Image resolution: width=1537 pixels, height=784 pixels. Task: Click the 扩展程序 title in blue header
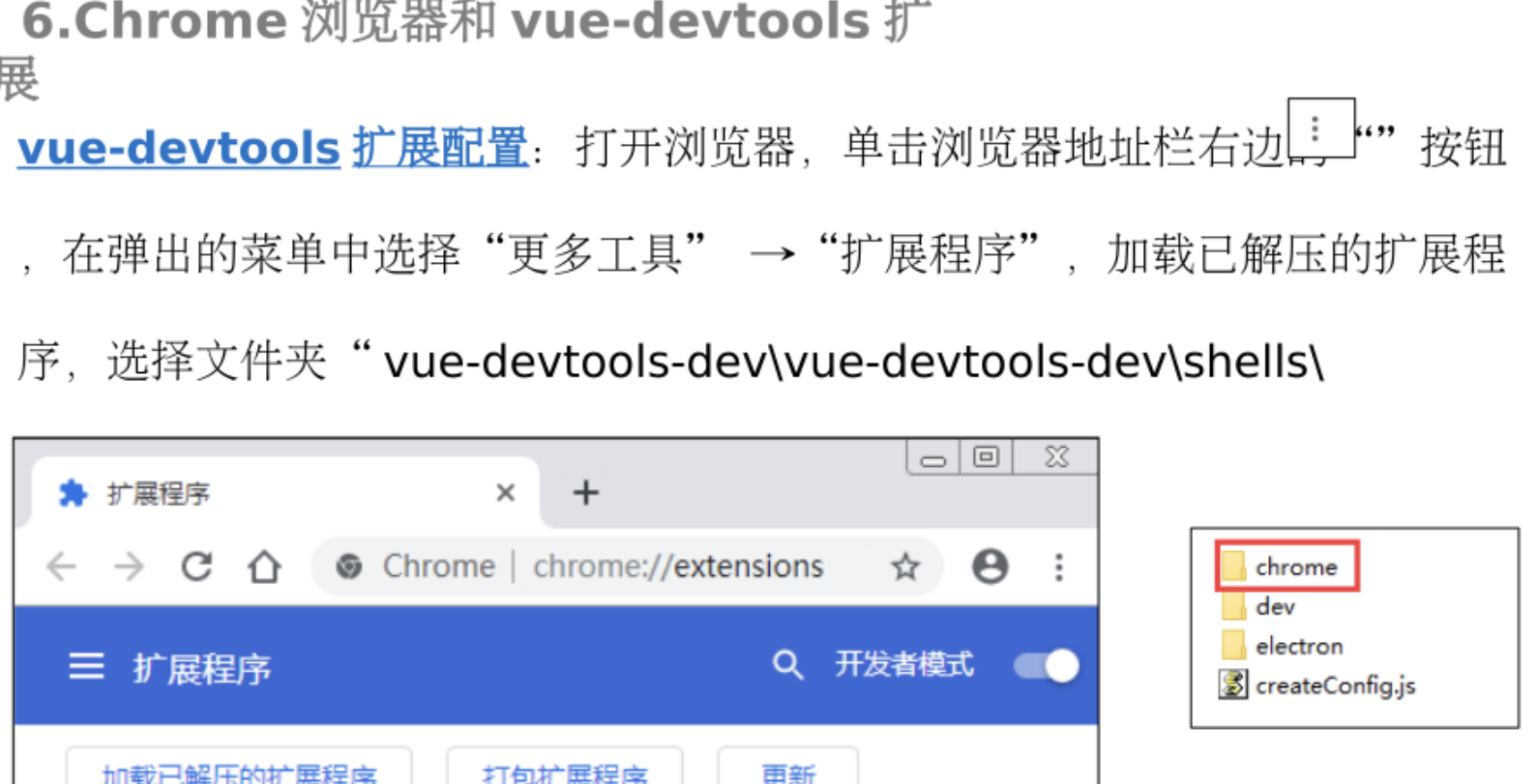point(201,668)
